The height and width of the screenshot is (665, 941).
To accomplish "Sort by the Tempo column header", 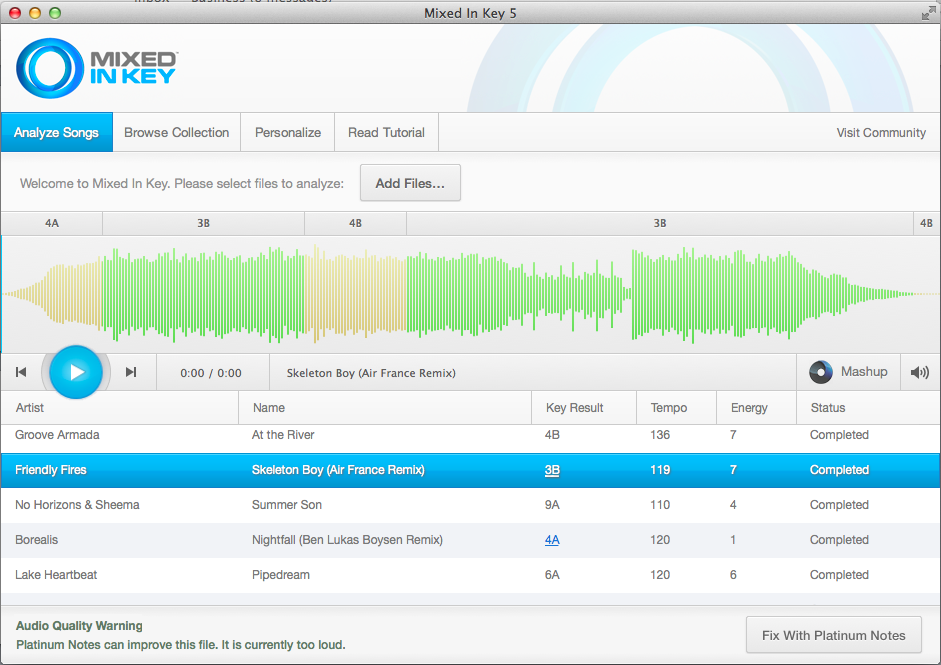I will pos(669,408).
